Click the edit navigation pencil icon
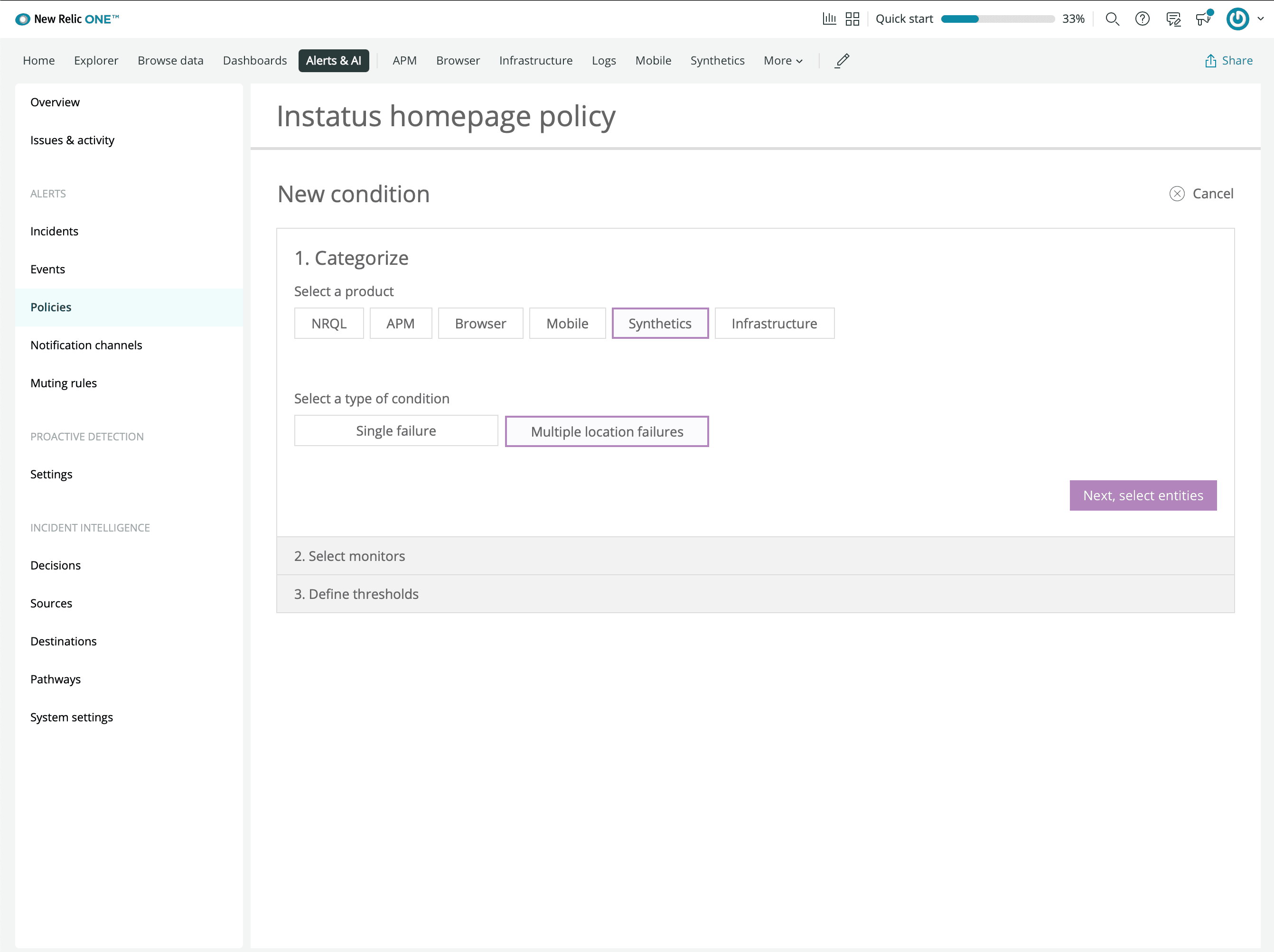Image resolution: width=1274 pixels, height=952 pixels. [842, 60]
